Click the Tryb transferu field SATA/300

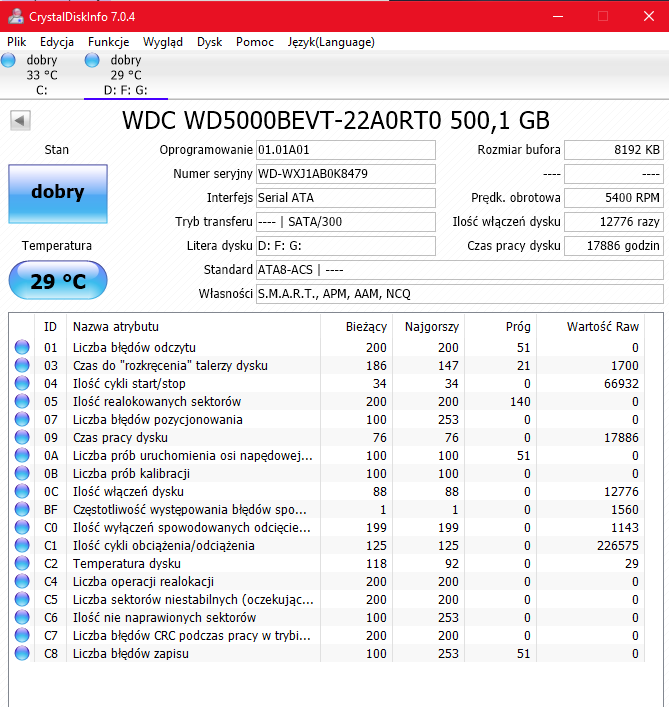point(346,221)
